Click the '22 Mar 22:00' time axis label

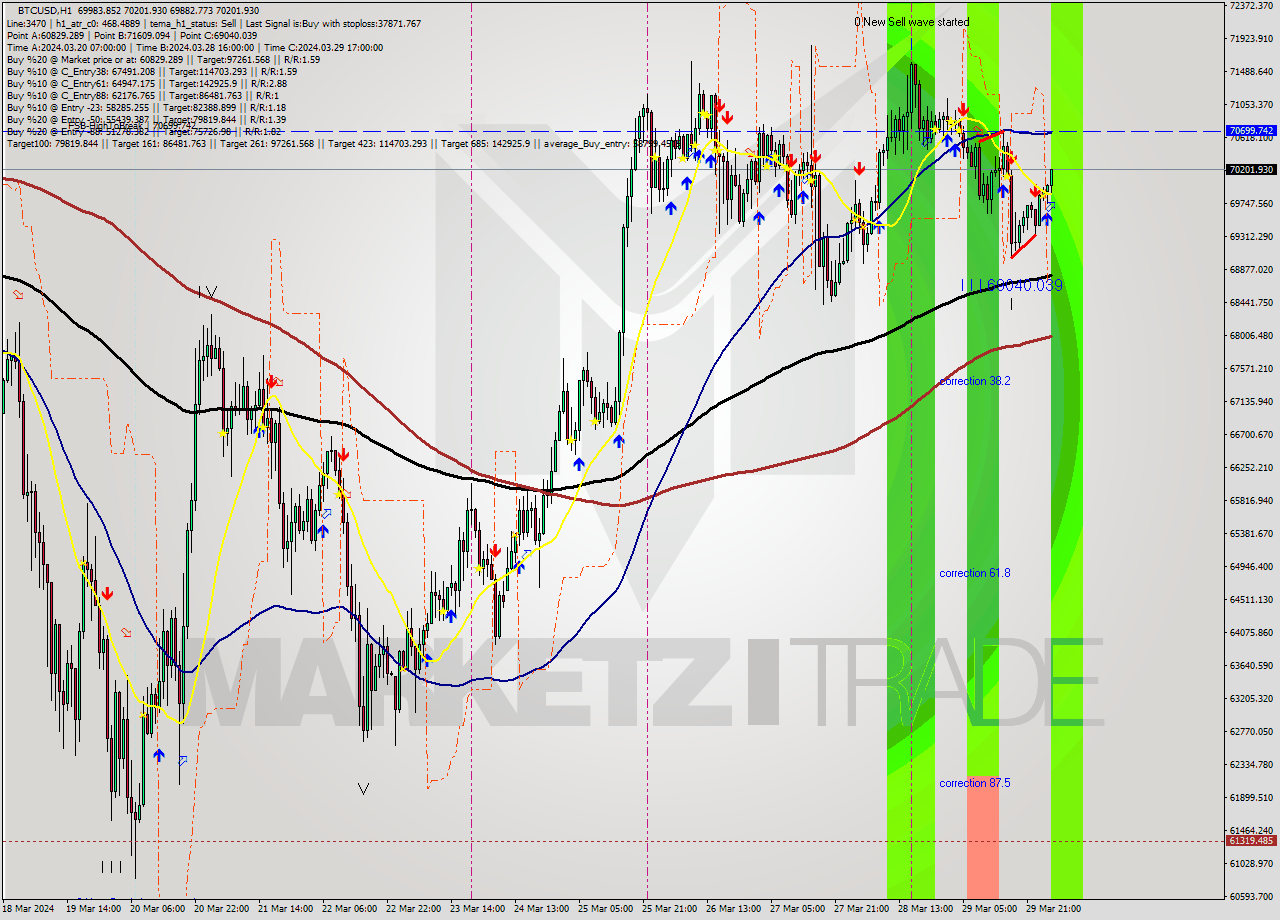[413, 909]
